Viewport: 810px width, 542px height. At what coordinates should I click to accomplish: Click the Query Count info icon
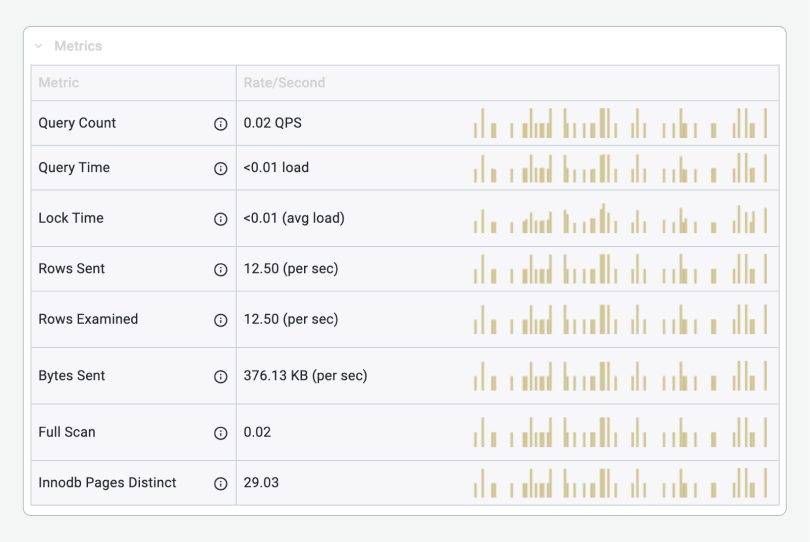[x=221, y=124]
